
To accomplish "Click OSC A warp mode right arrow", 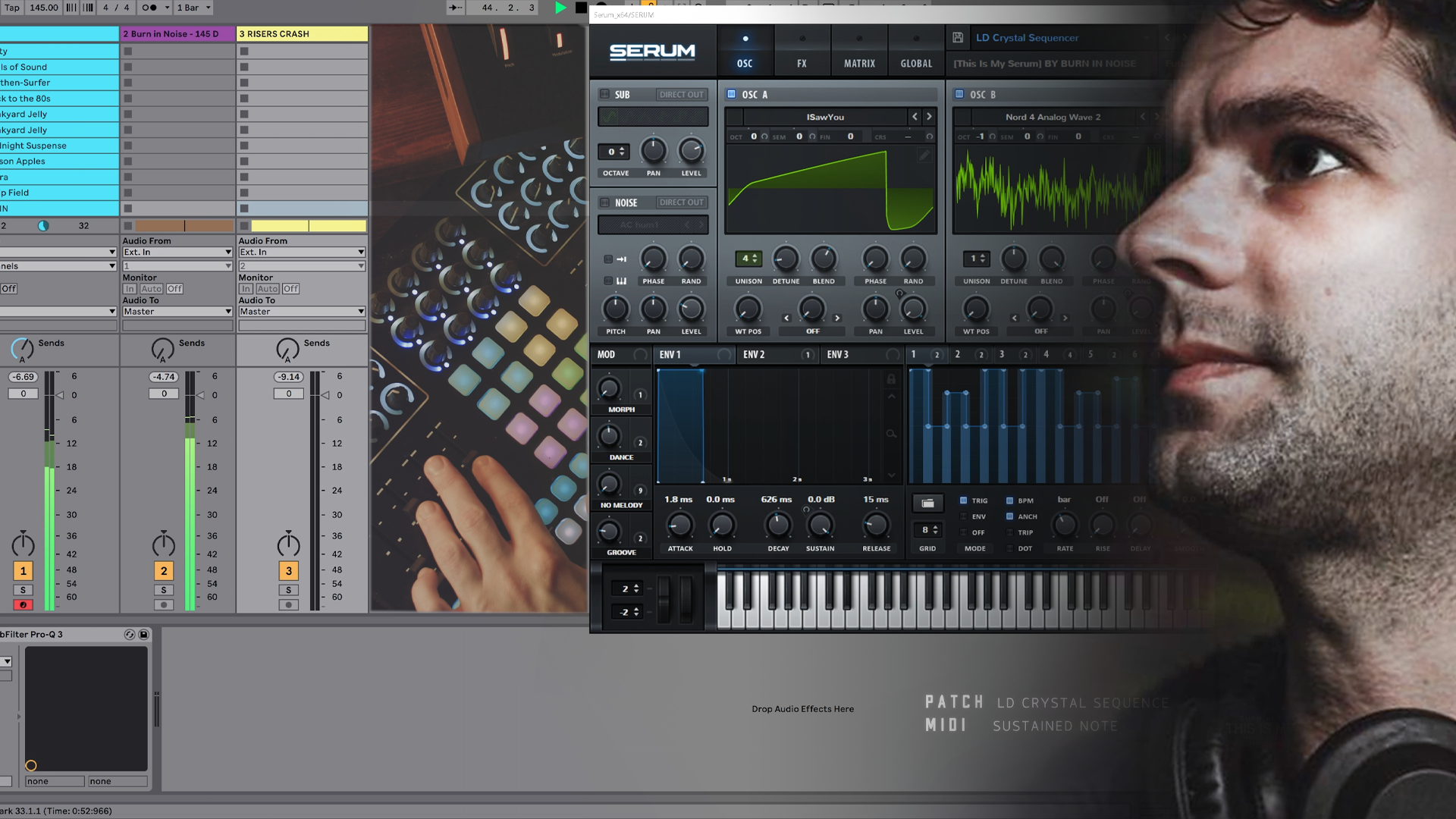I will (837, 318).
